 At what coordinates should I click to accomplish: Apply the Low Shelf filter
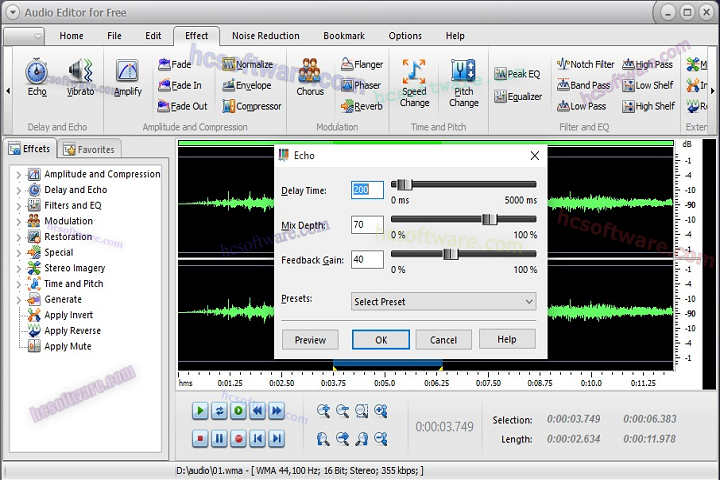pos(648,85)
